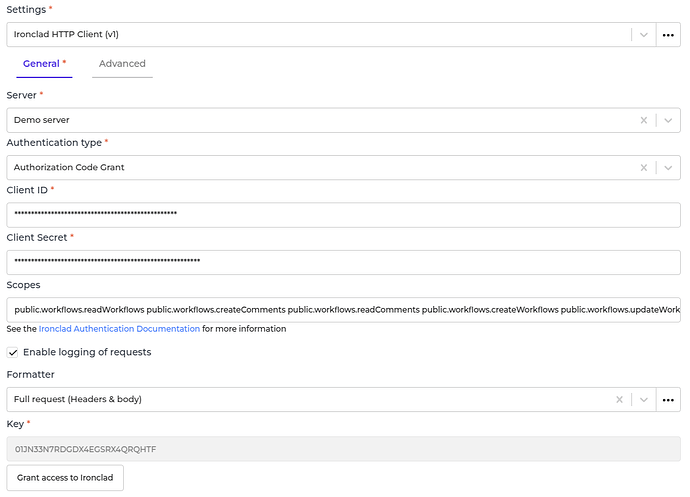690x497 pixels.
Task: Expand the Authentication type dropdown arrow
Action: tap(668, 167)
